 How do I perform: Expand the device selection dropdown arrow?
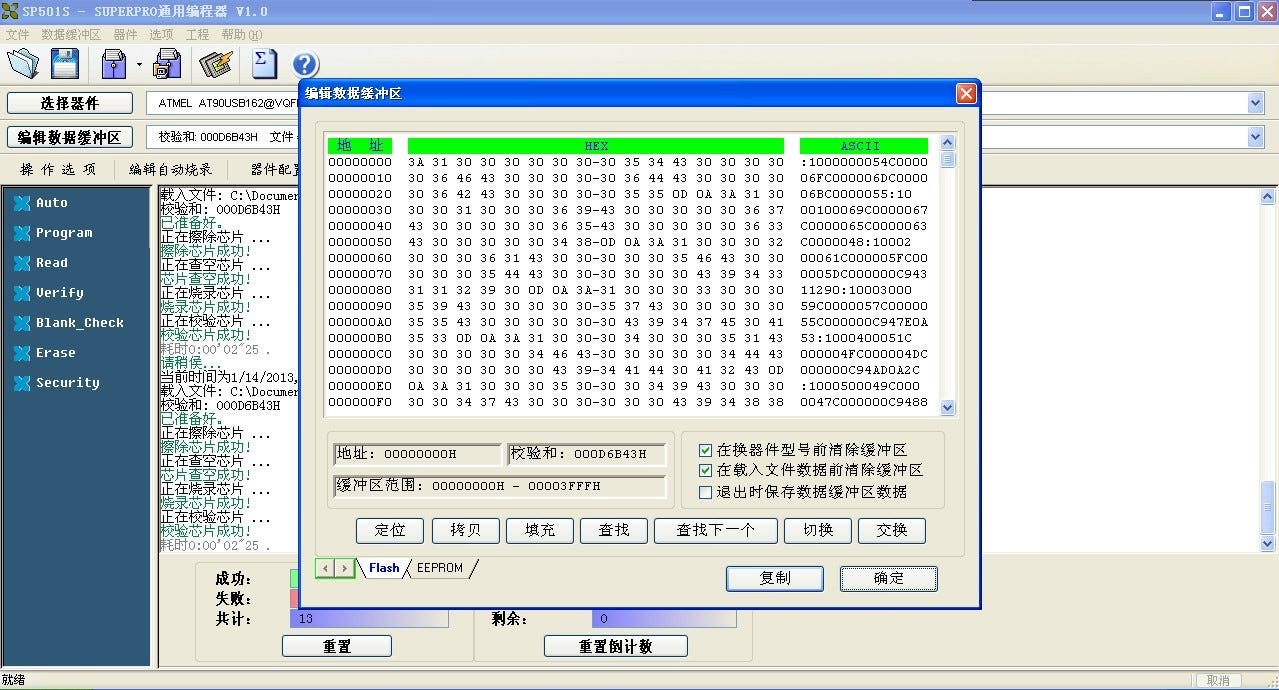(x=1256, y=103)
